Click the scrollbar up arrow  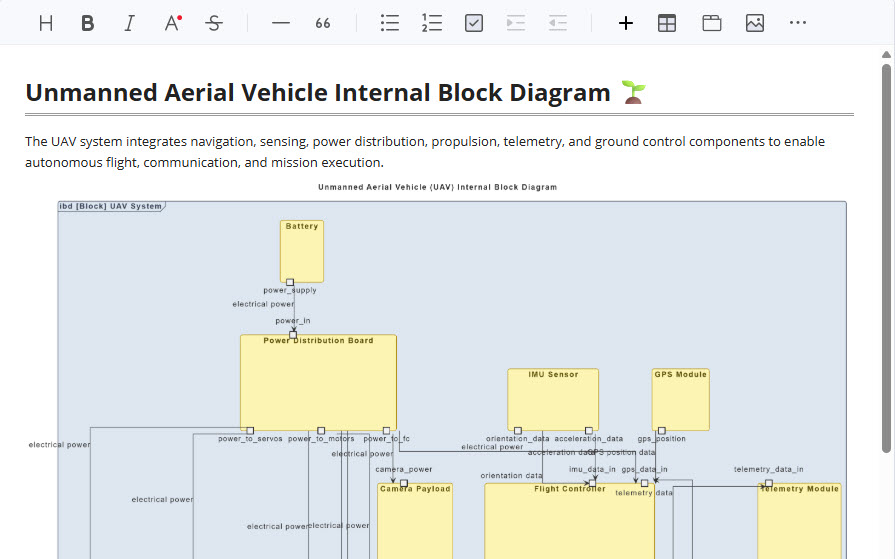click(886, 55)
